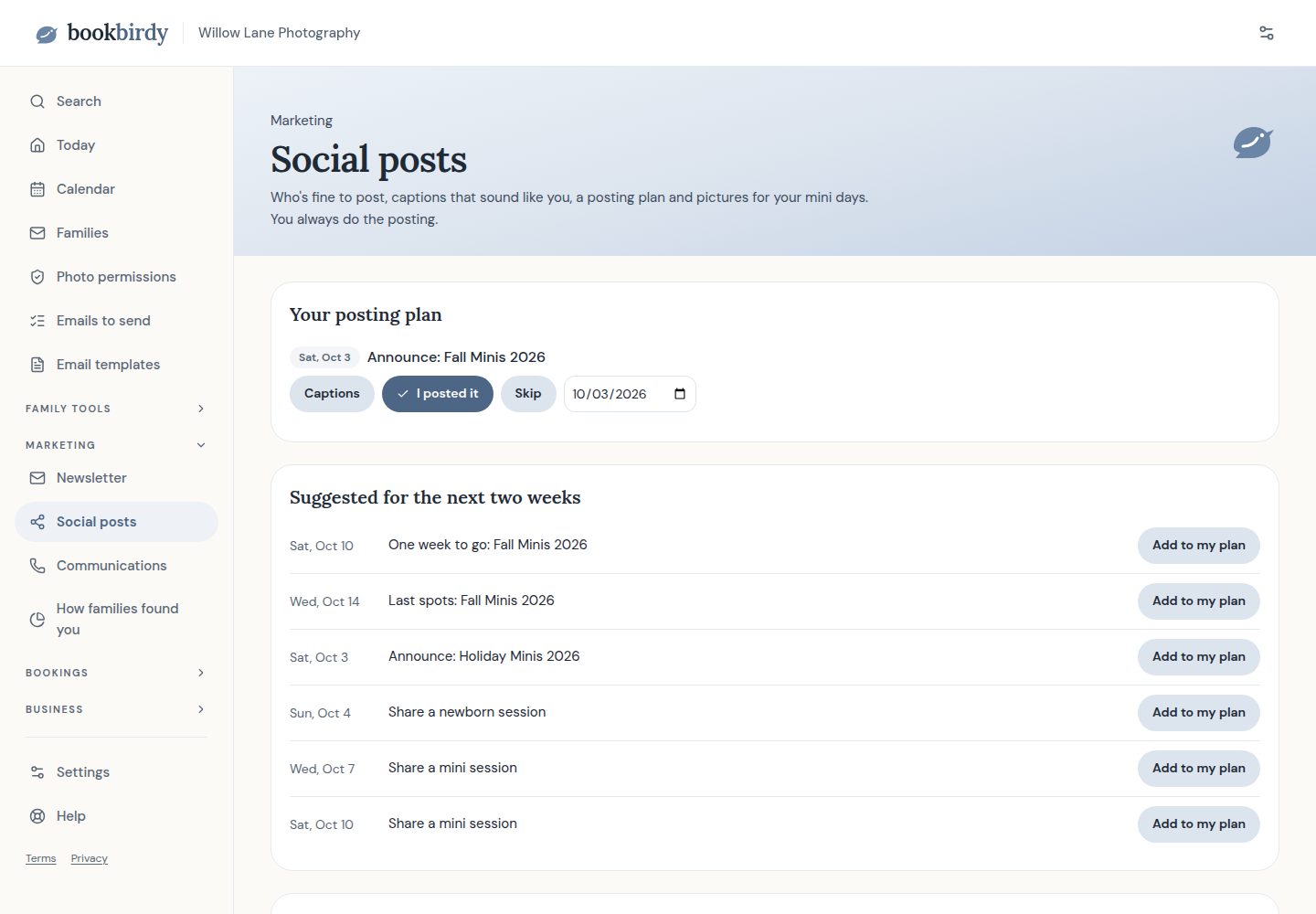This screenshot has width=1316, height=914.
Task: Click the Newsletter envelope icon
Action: 37,478
